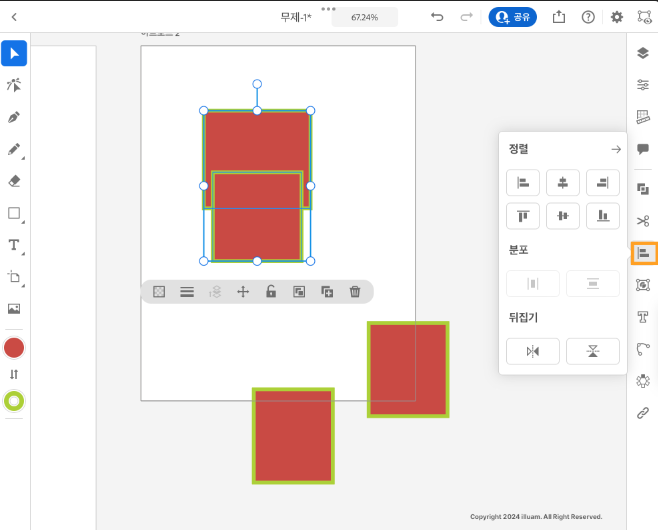Open opacity checkerboard in context bar
The height and width of the screenshot is (530, 658).
coord(159,292)
